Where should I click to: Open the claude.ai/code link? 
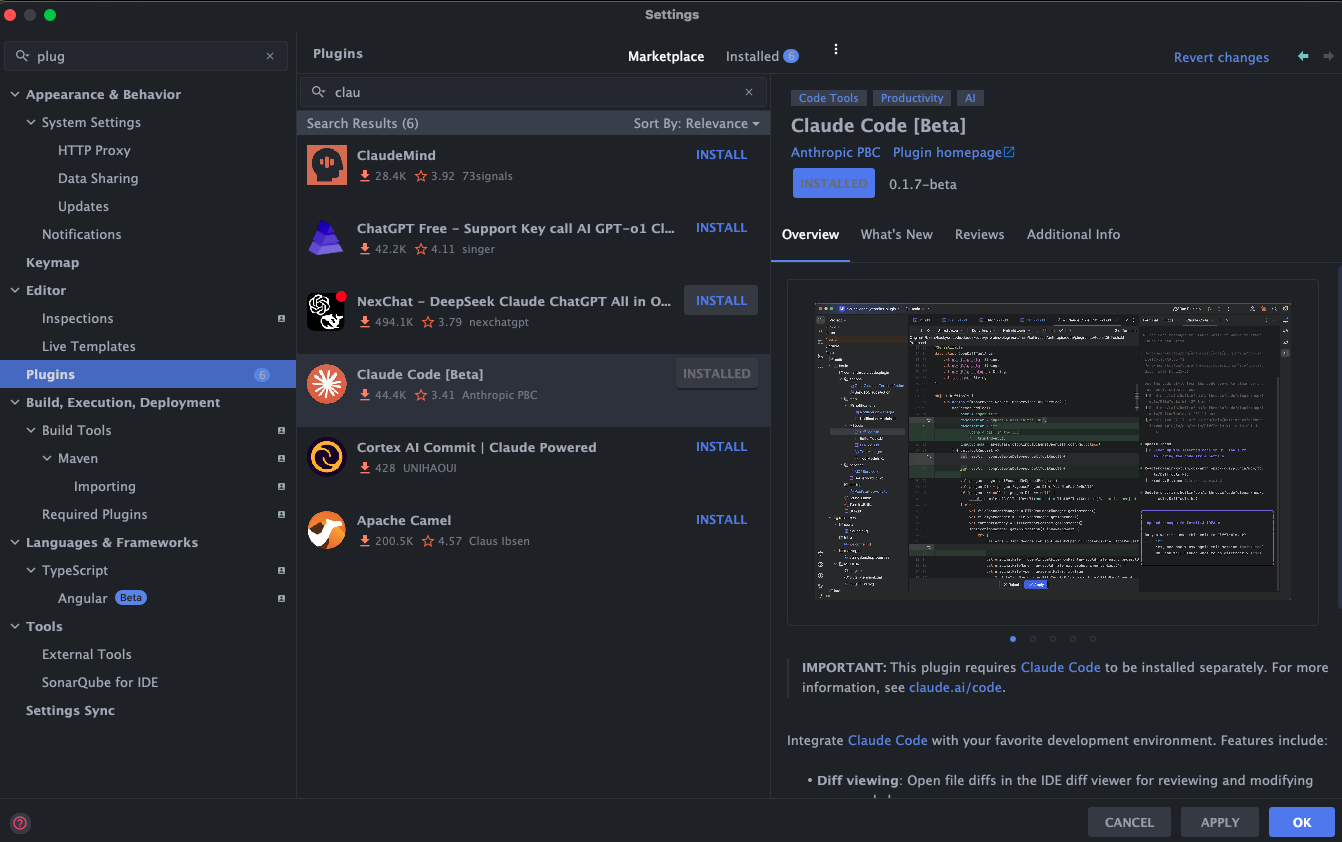pos(955,687)
